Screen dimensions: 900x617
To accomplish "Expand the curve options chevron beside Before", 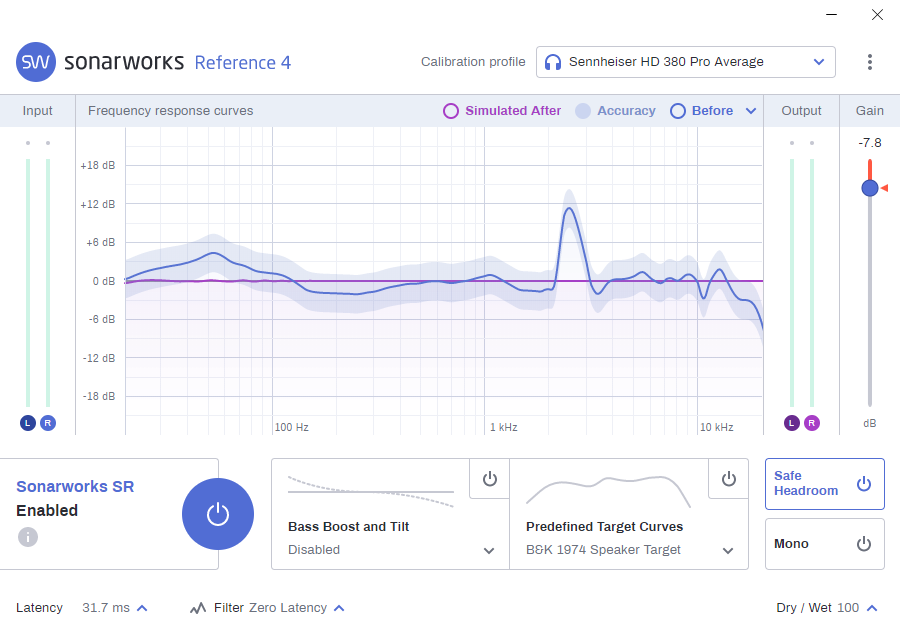I will click(751, 111).
